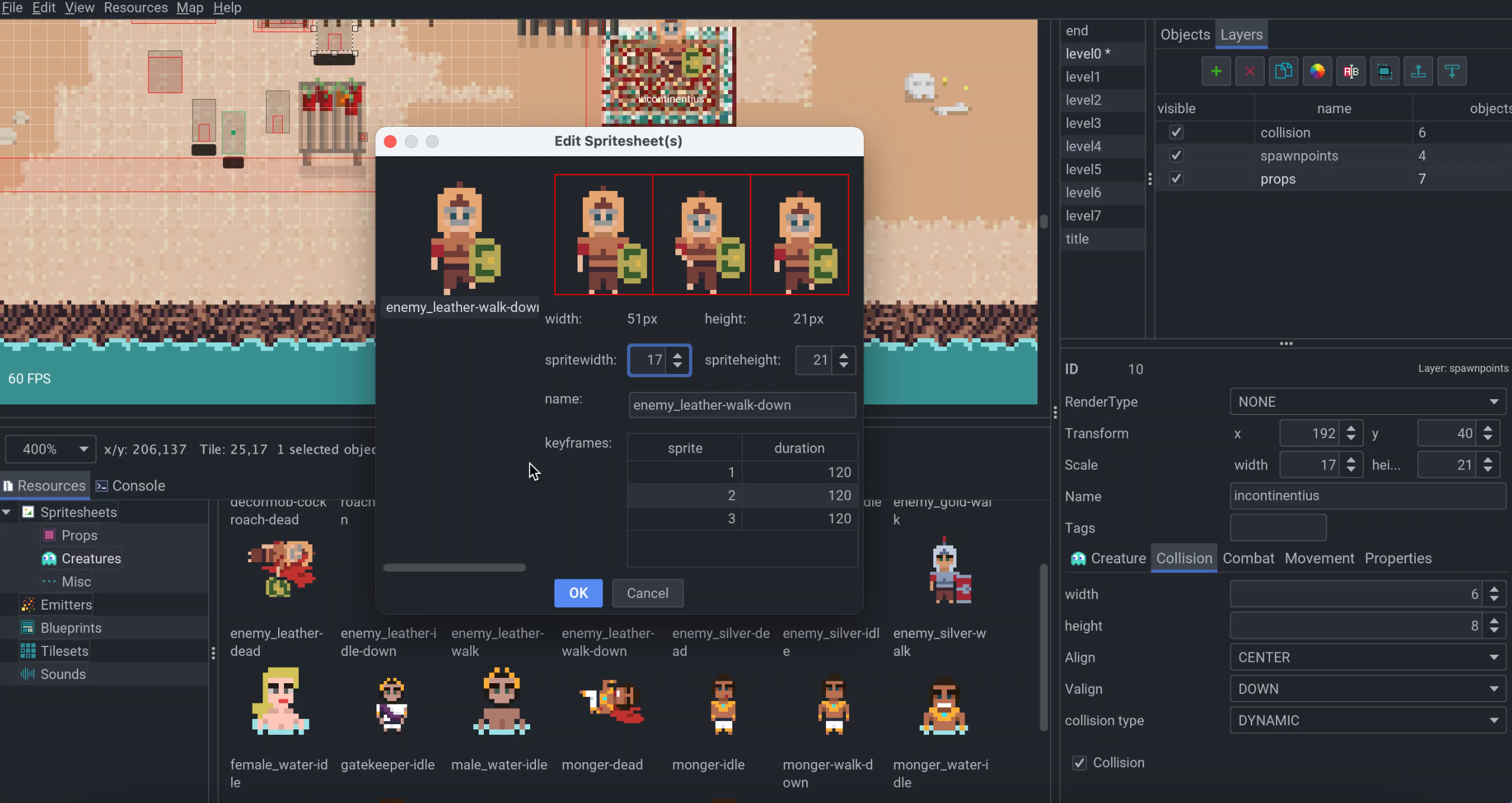Collapse the Spritesheets tree node

(7, 512)
